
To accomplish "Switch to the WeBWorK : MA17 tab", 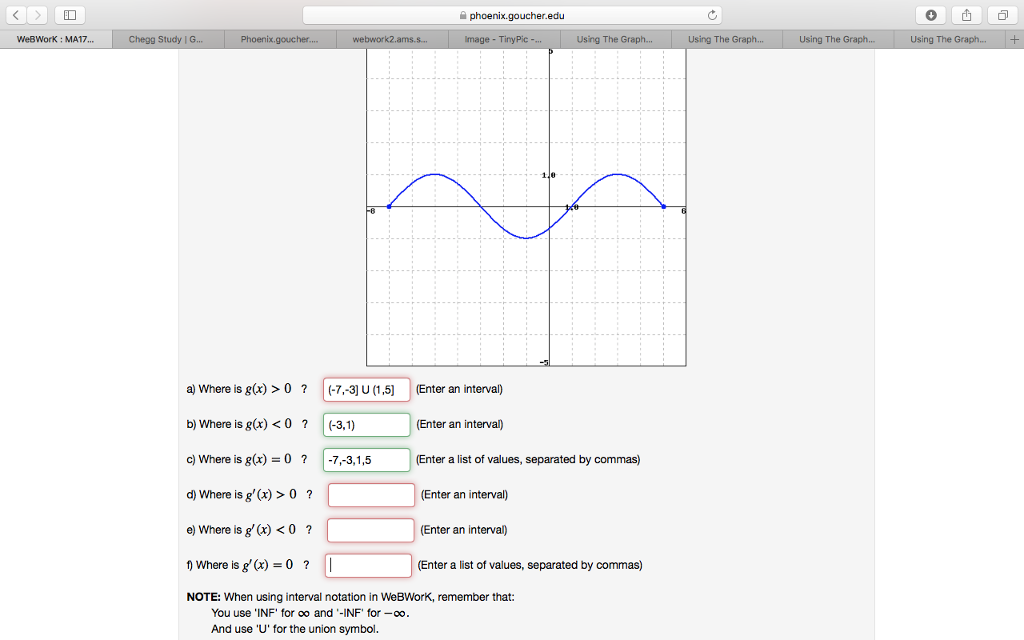I will tap(55, 39).
